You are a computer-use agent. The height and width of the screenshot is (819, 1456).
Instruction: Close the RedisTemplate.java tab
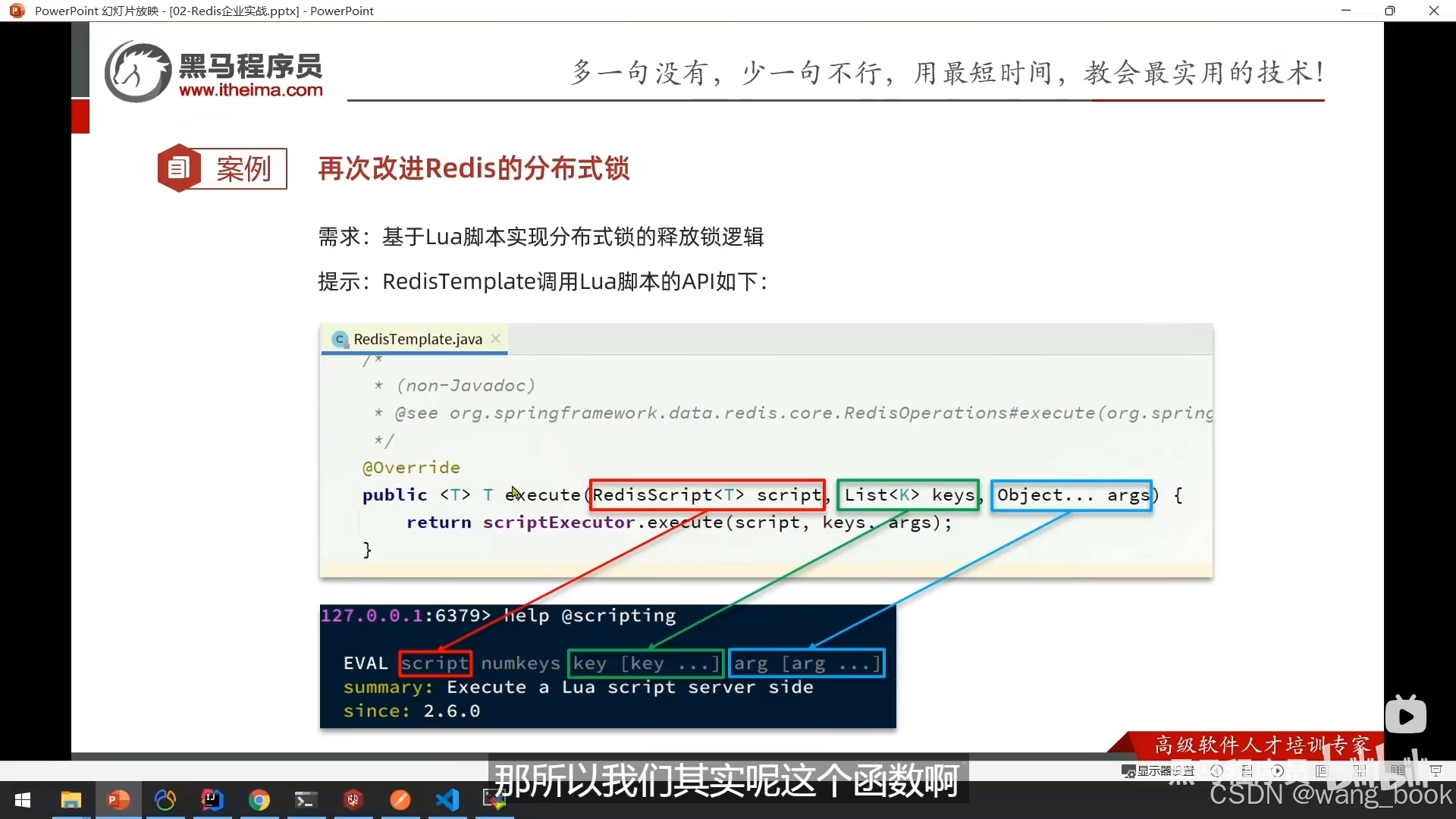495,338
